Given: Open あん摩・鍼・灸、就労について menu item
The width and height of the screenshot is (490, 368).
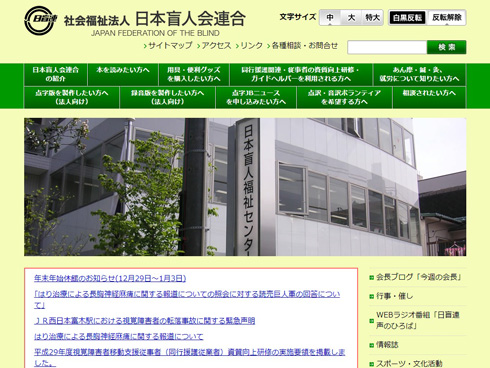Looking at the screenshot, I should tap(419, 74).
